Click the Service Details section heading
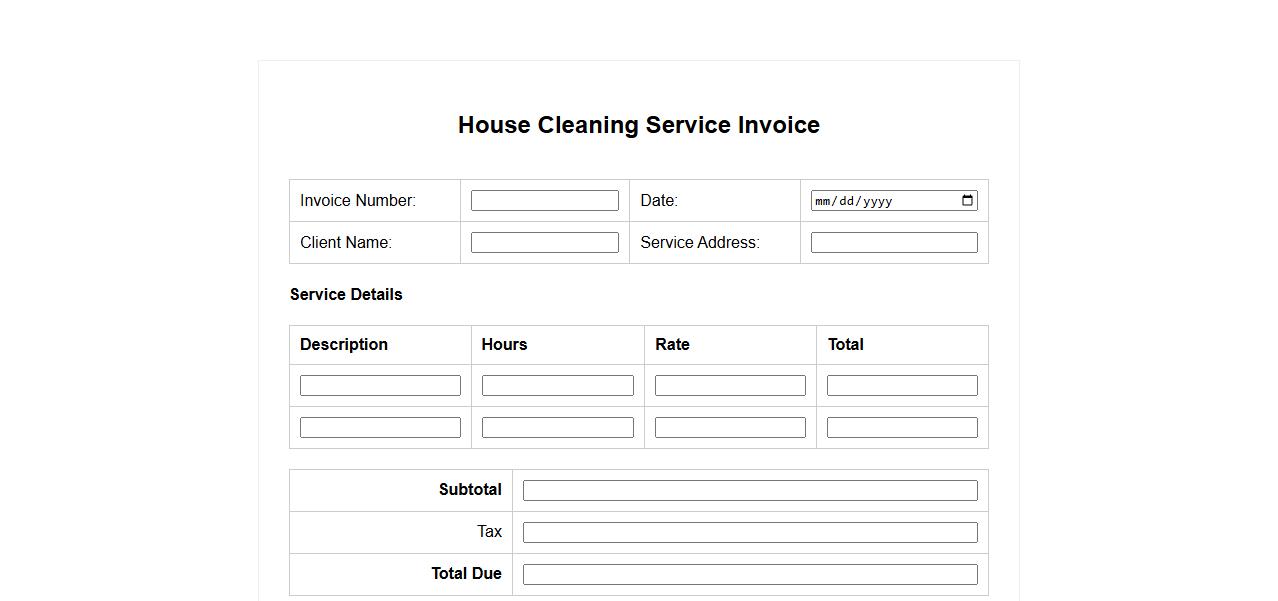Viewport: 1278px width, 601px height. click(x=346, y=295)
